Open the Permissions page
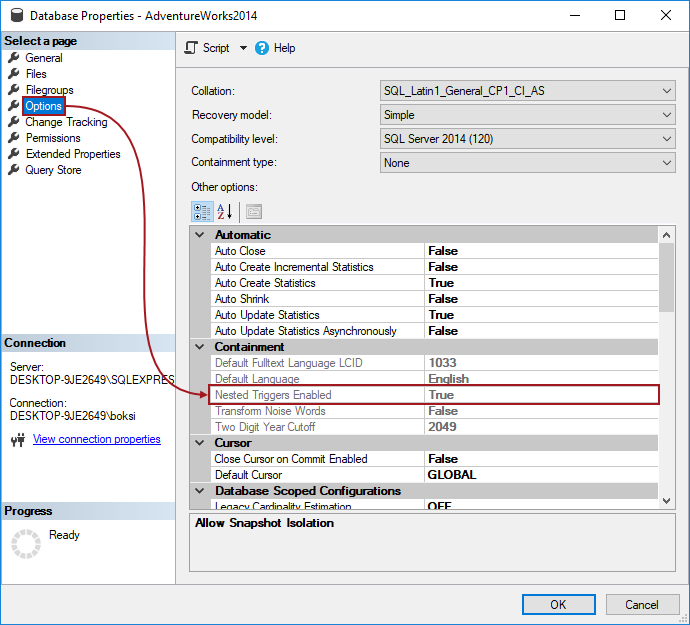The width and height of the screenshot is (690, 625). coord(53,138)
